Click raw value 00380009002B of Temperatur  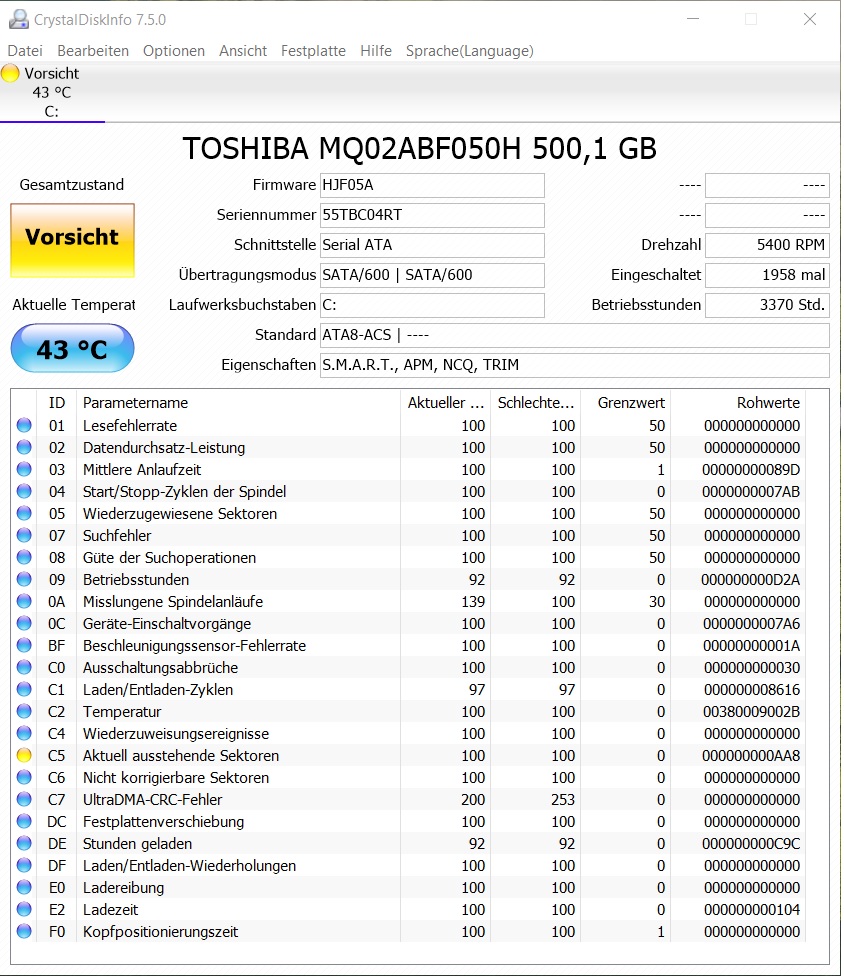point(751,711)
